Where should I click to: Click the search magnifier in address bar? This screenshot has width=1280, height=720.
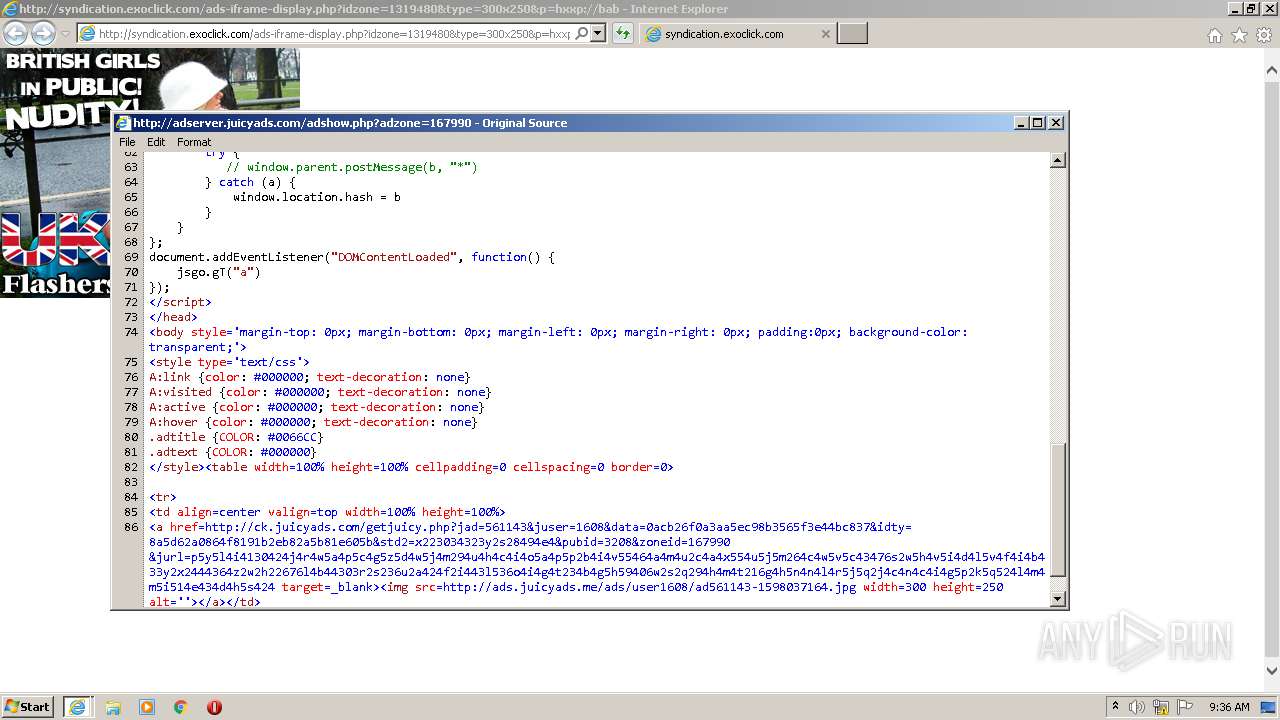point(582,33)
